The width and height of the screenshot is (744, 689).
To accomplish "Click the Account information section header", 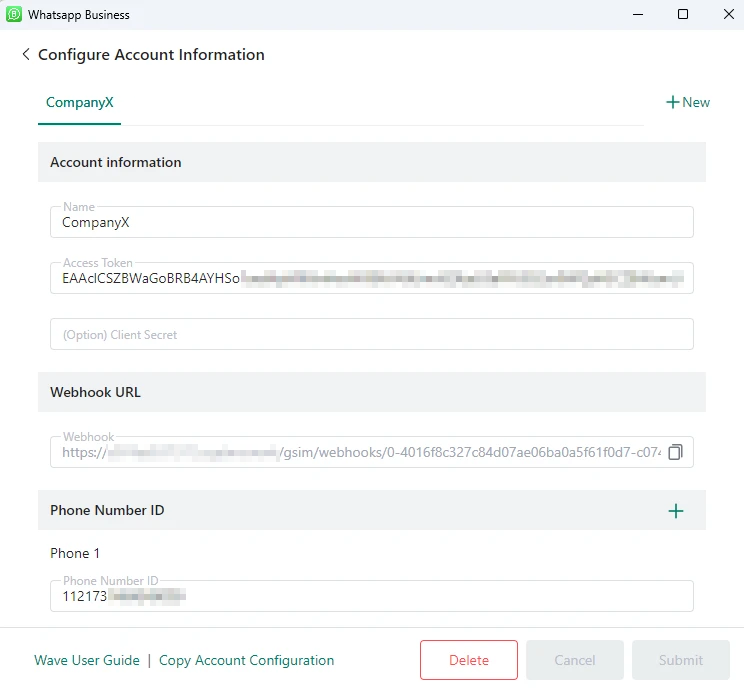I will pyautogui.click(x=372, y=162).
